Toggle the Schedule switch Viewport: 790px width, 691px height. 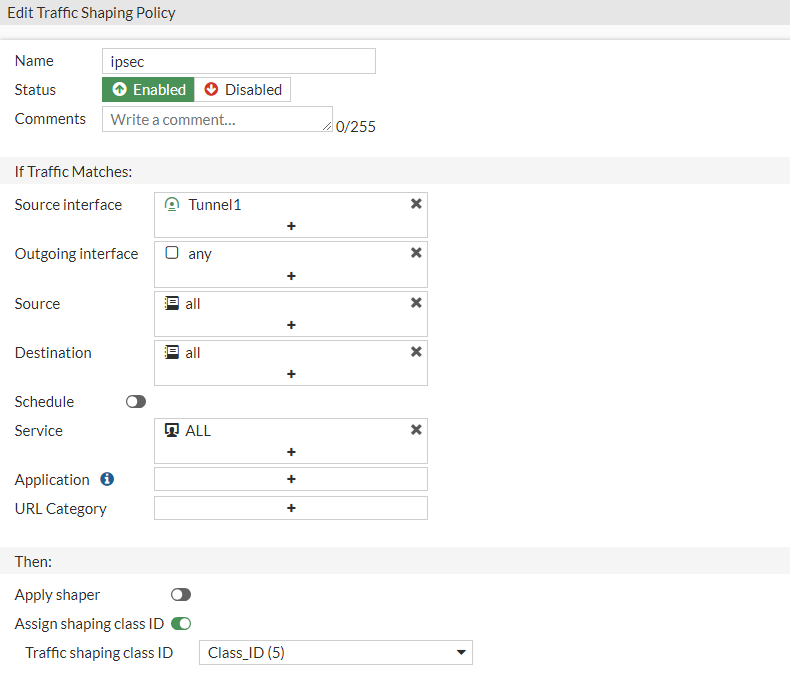click(135, 402)
